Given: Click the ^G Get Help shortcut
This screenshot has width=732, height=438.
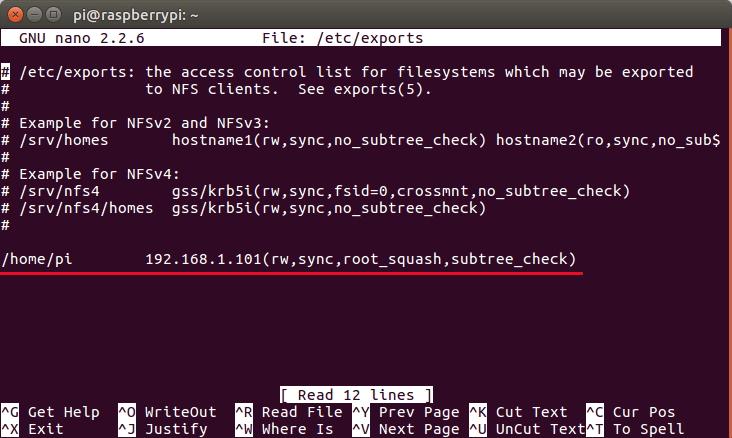Looking at the screenshot, I should click(50, 412).
